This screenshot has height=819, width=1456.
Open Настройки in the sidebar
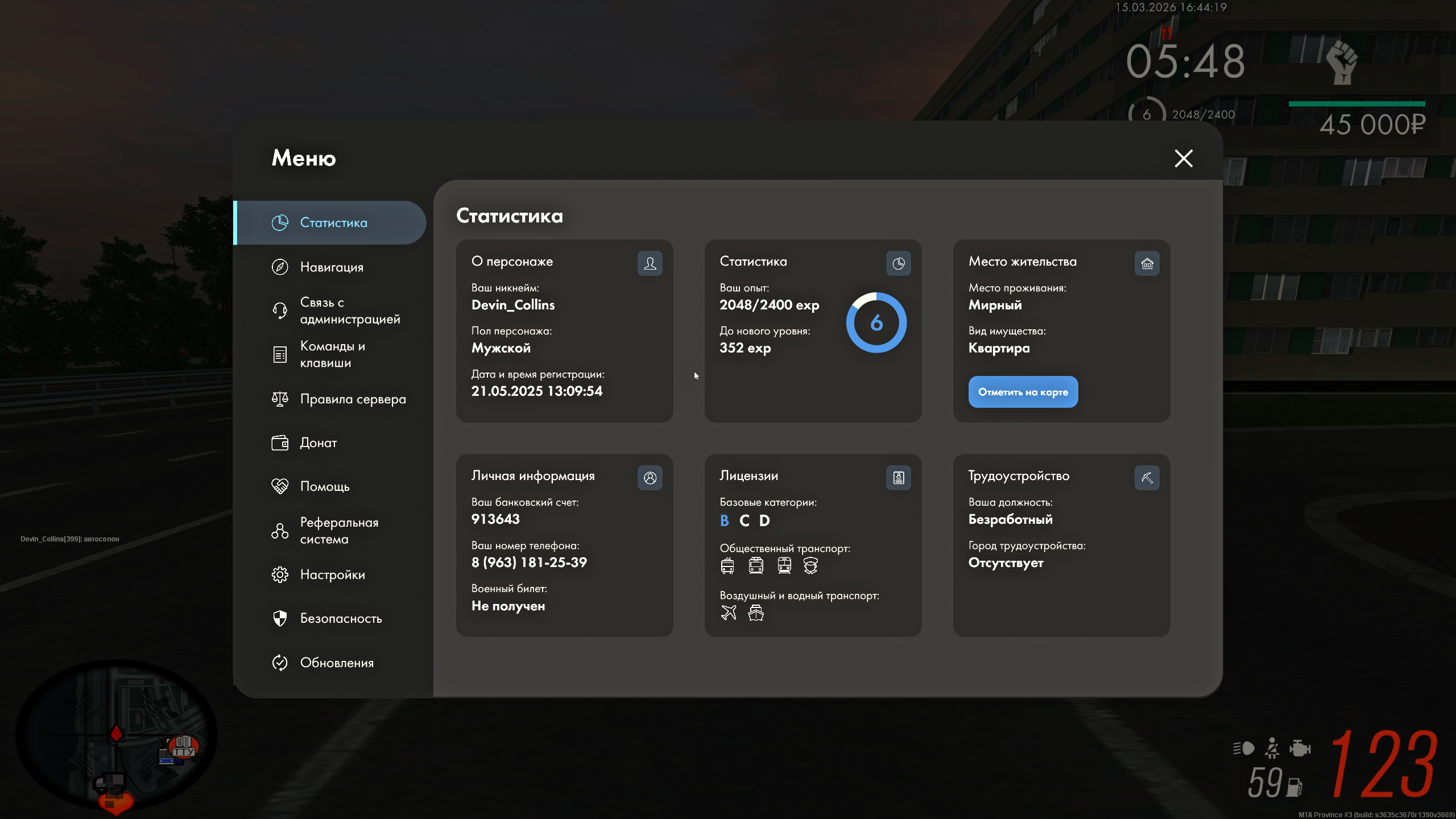(x=332, y=574)
